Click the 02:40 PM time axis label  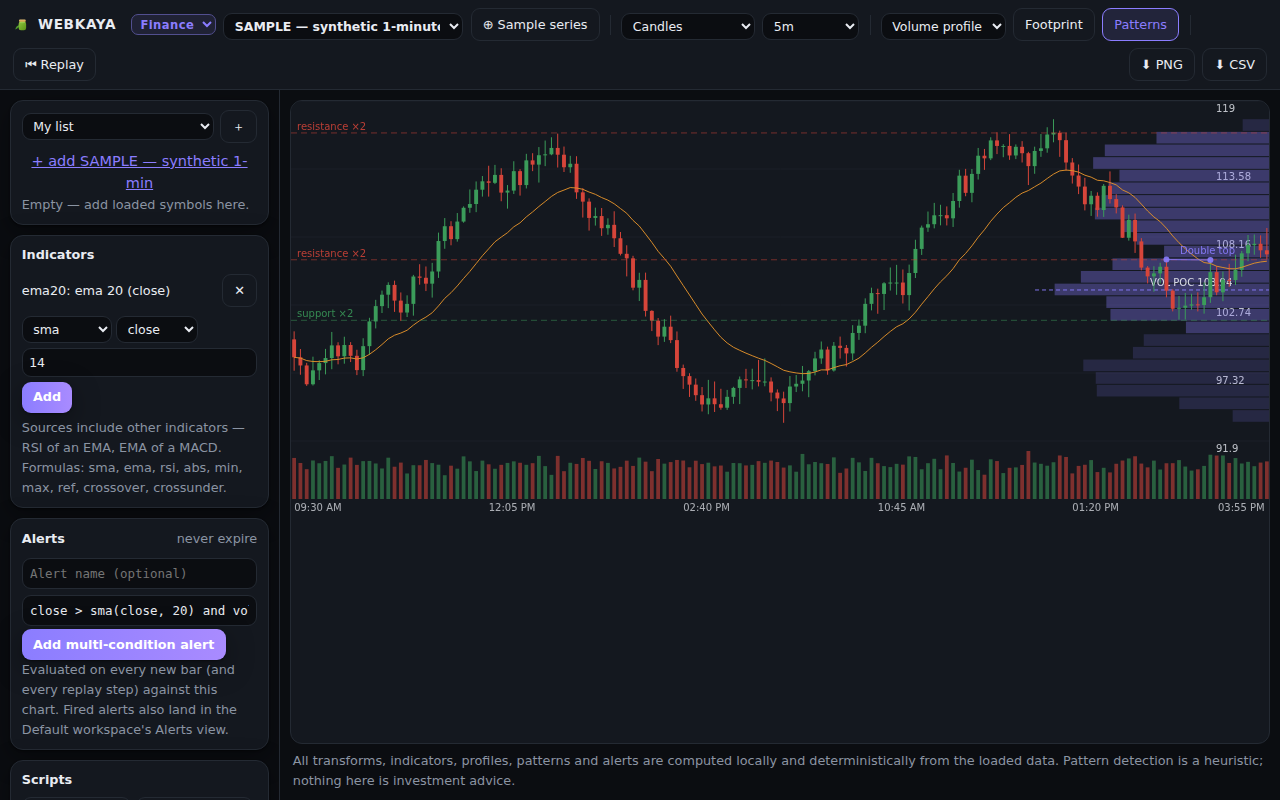pos(706,508)
